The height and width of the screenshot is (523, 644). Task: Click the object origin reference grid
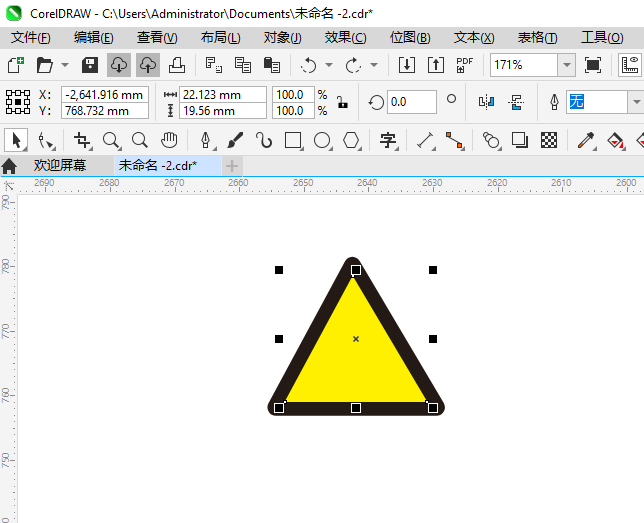(18, 102)
